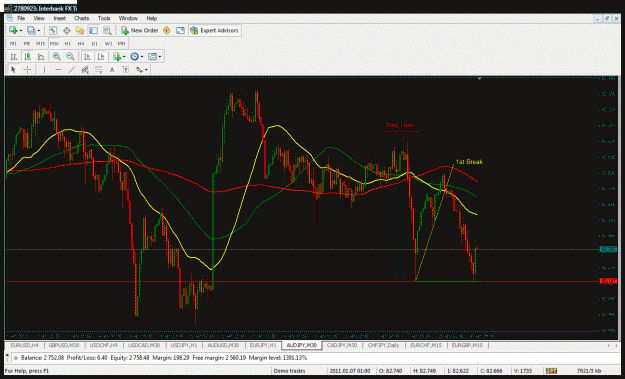Toggle Chart Shift from right border

point(101,57)
